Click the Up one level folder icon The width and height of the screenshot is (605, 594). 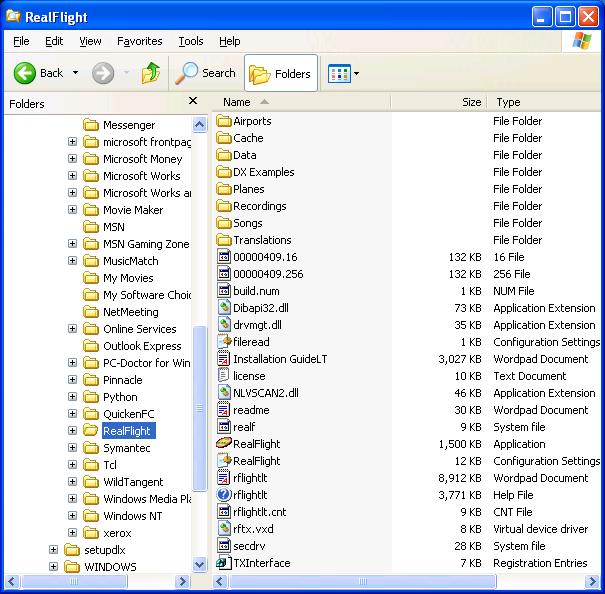[150, 73]
